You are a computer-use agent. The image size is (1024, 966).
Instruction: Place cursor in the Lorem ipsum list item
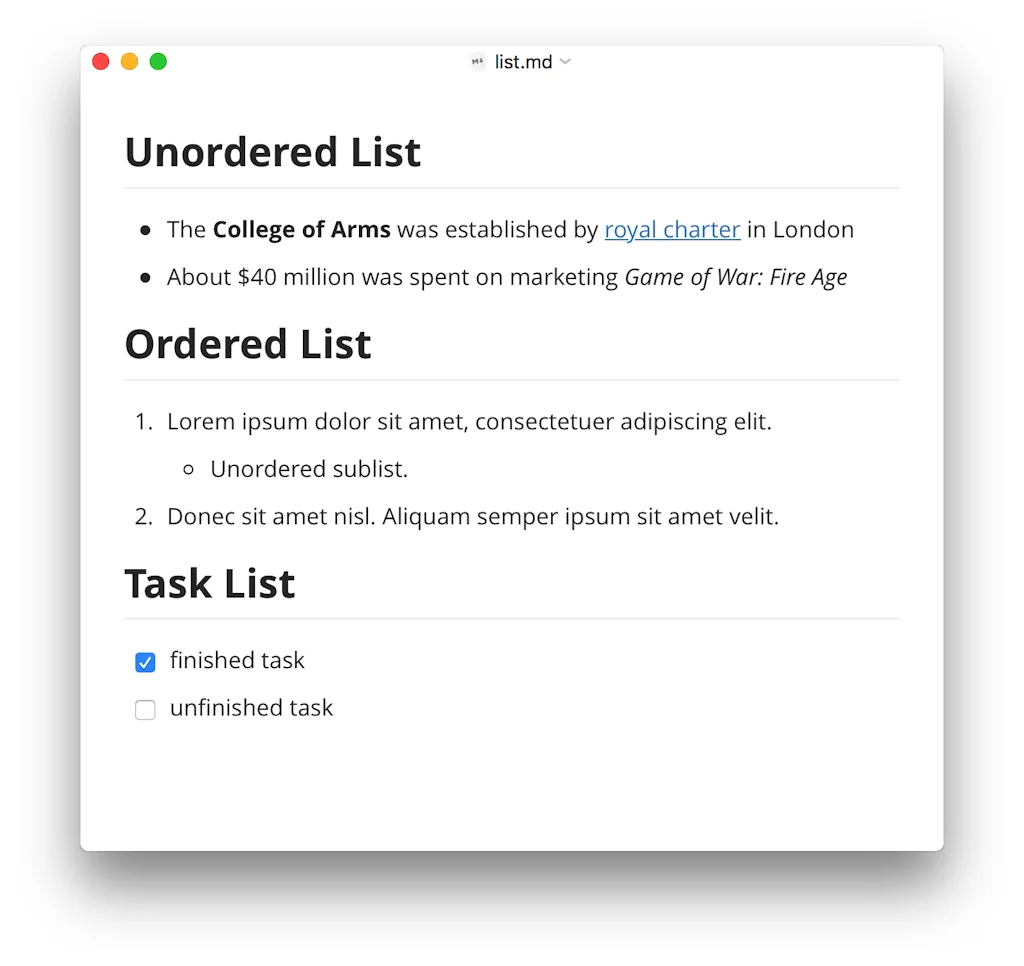468,422
